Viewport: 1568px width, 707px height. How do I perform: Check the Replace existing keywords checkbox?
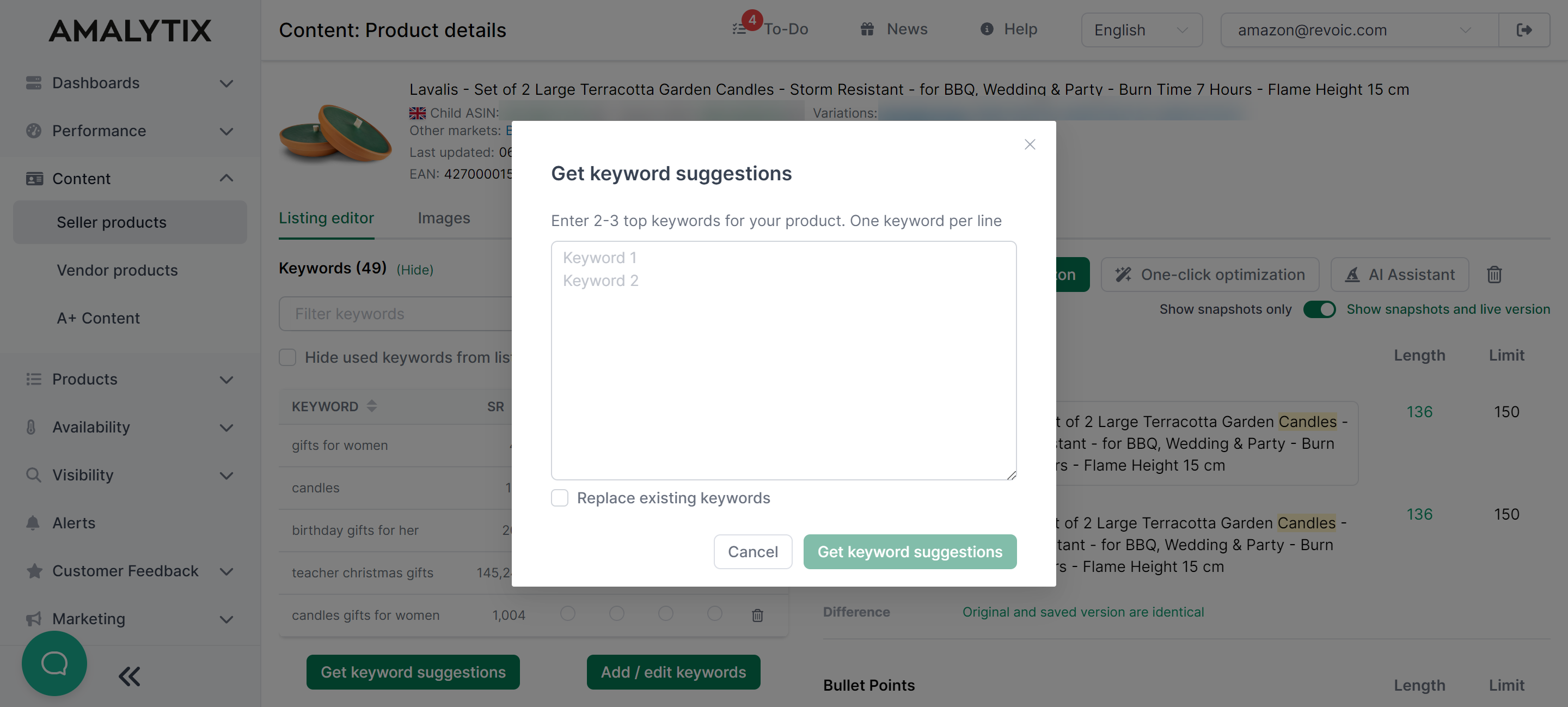559,497
